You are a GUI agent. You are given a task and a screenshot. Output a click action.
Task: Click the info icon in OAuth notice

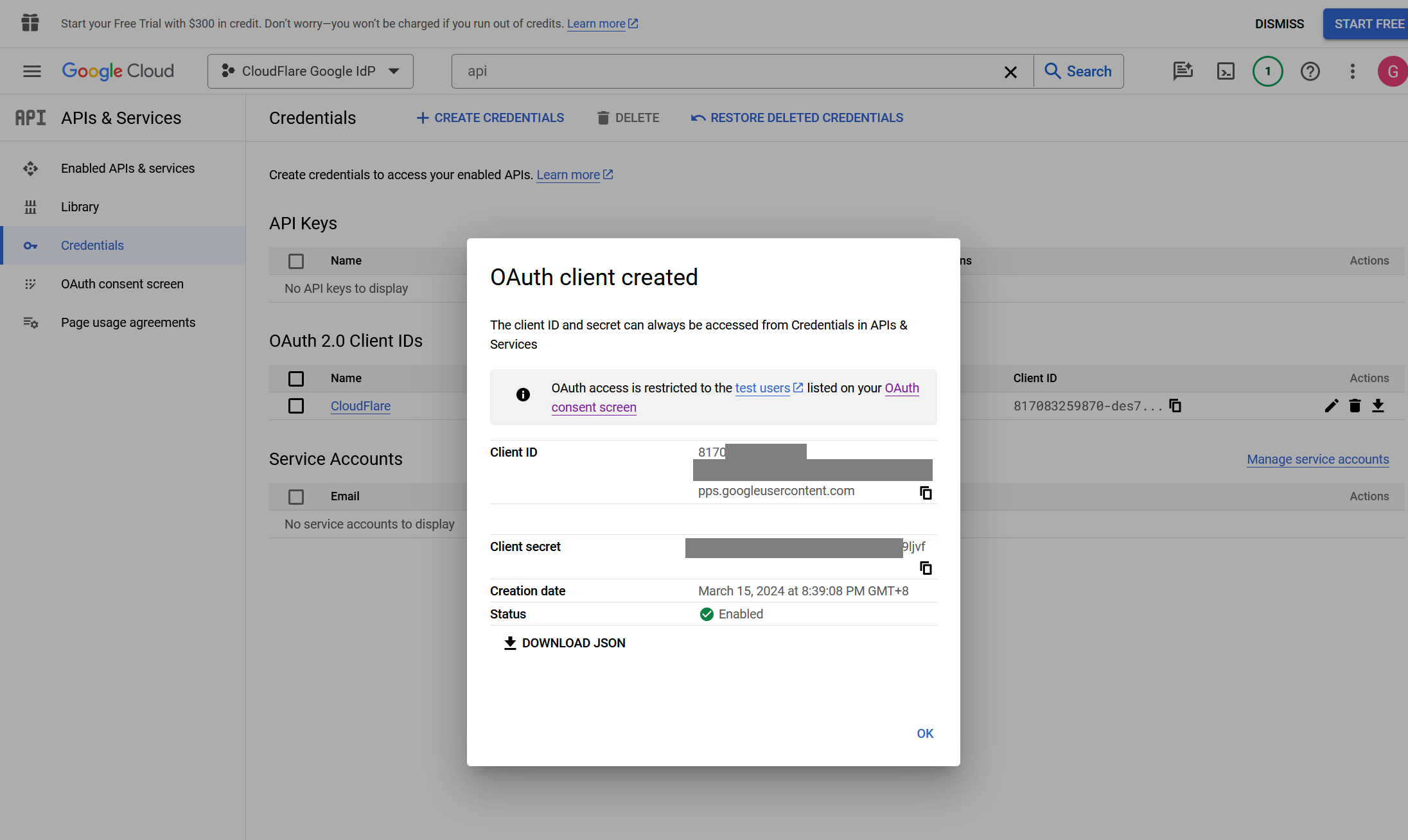[523, 394]
